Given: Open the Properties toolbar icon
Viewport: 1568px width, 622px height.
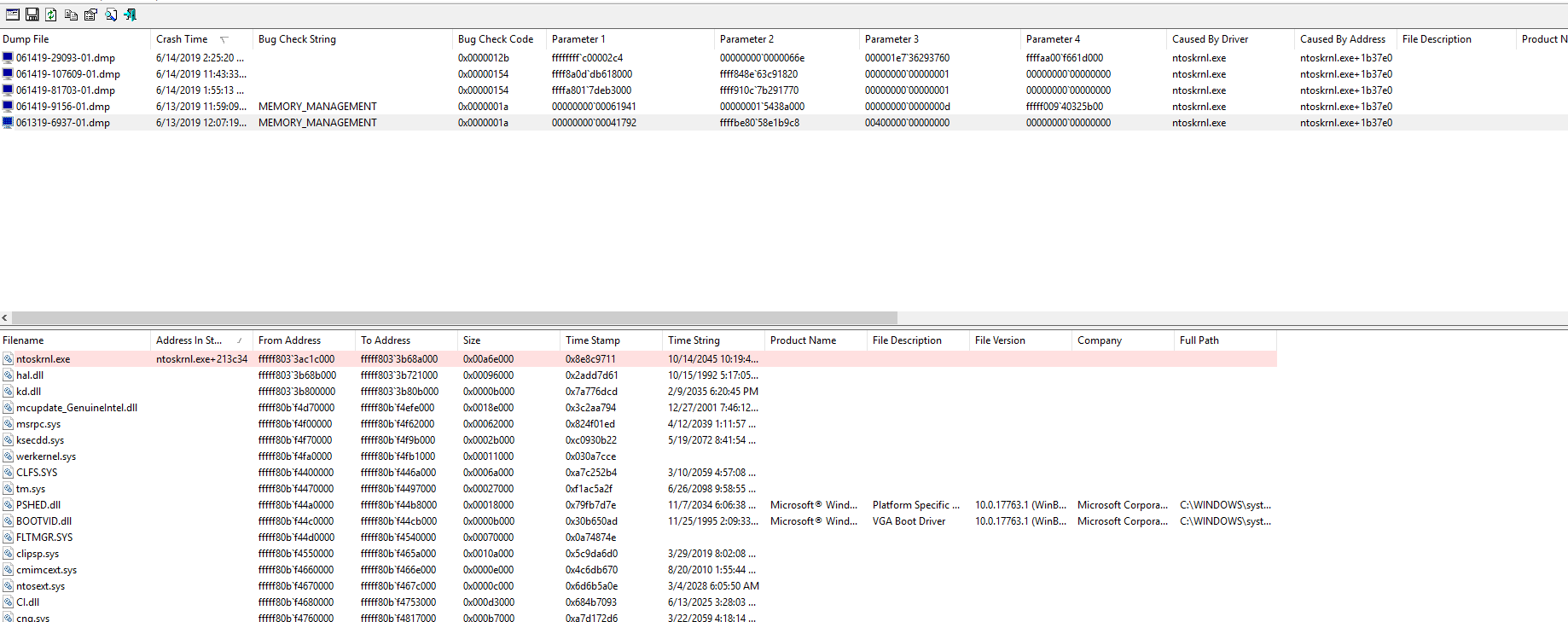Looking at the screenshot, I should pyautogui.click(x=90, y=15).
